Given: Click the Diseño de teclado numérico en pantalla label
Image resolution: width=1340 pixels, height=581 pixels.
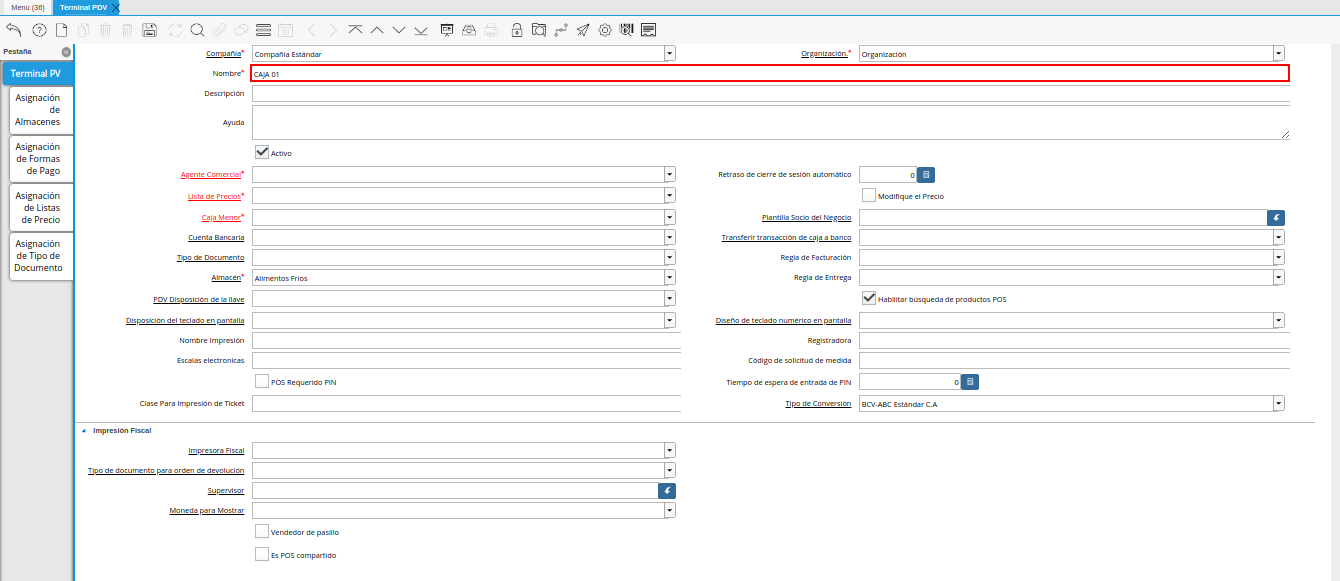Looking at the screenshot, I should click(x=784, y=321).
